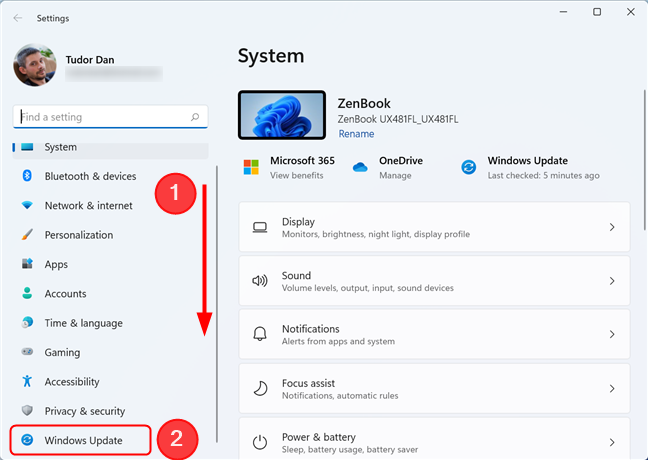Click Tudor Dan profile picture
Viewport: 648px width, 460px height.
coord(35,65)
